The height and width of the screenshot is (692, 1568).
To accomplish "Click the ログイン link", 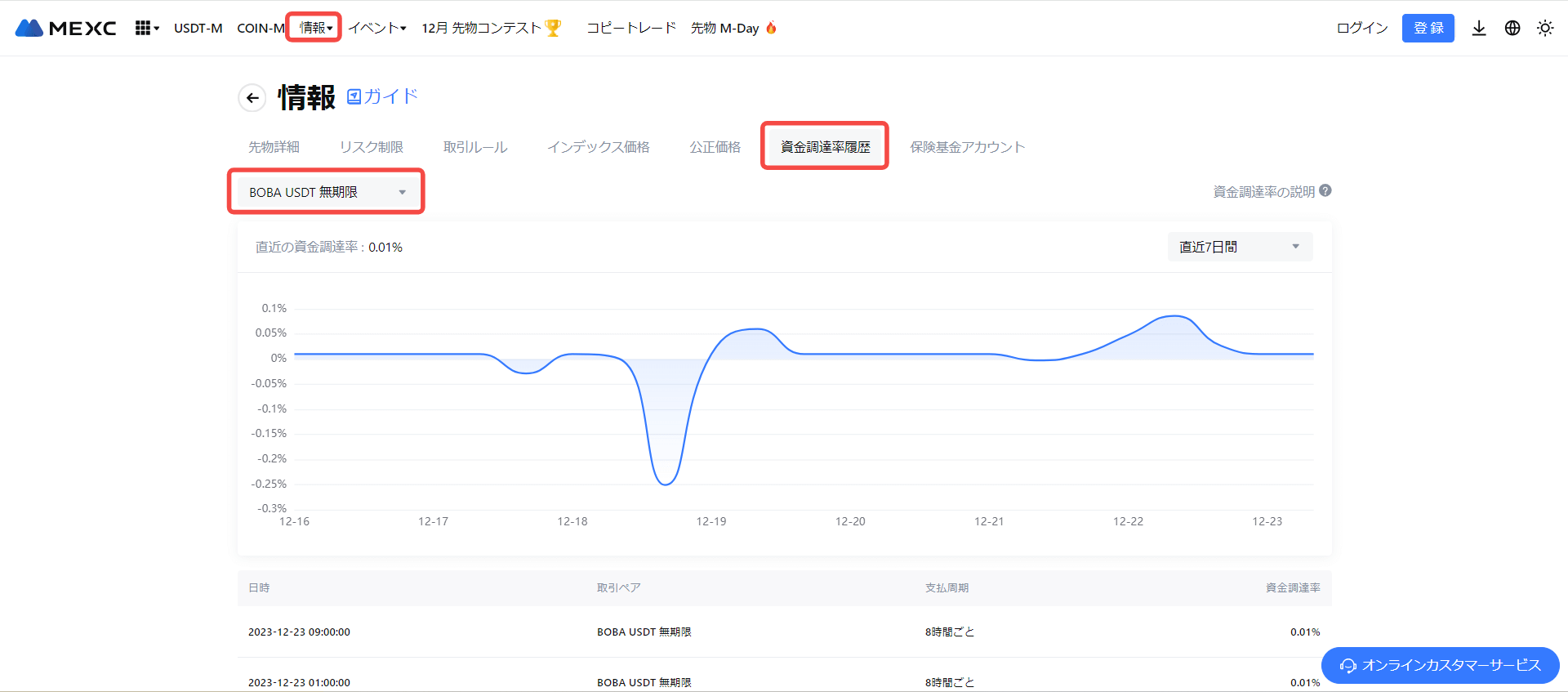I will point(1361,28).
